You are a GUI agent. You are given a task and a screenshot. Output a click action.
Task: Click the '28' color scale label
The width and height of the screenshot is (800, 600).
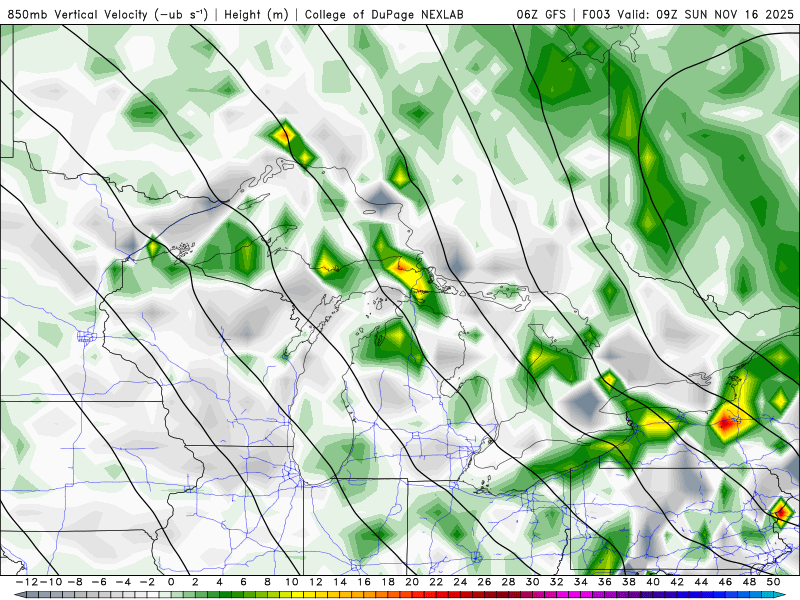tap(509, 582)
